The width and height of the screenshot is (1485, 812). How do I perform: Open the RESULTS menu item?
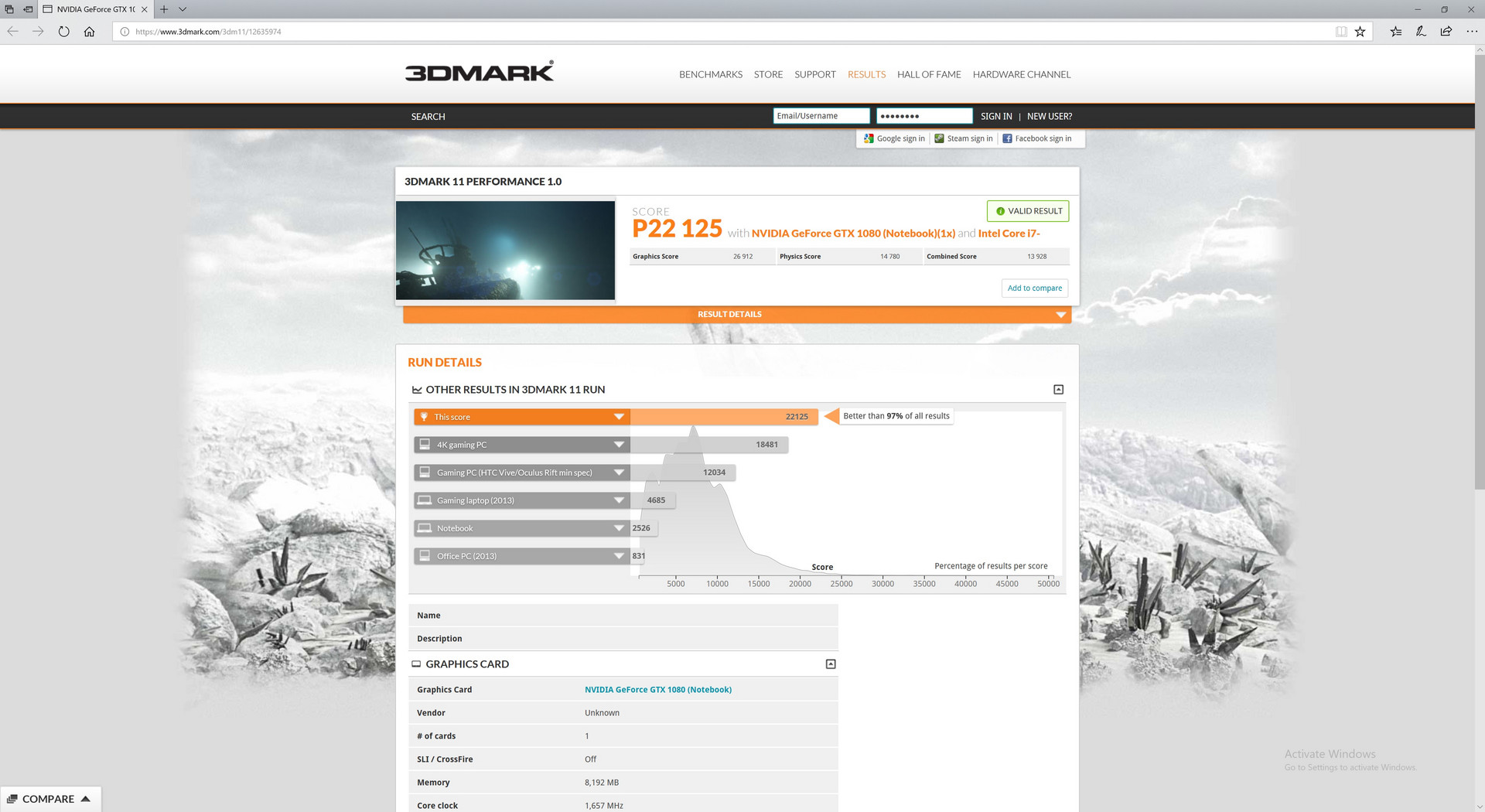(x=866, y=74)
